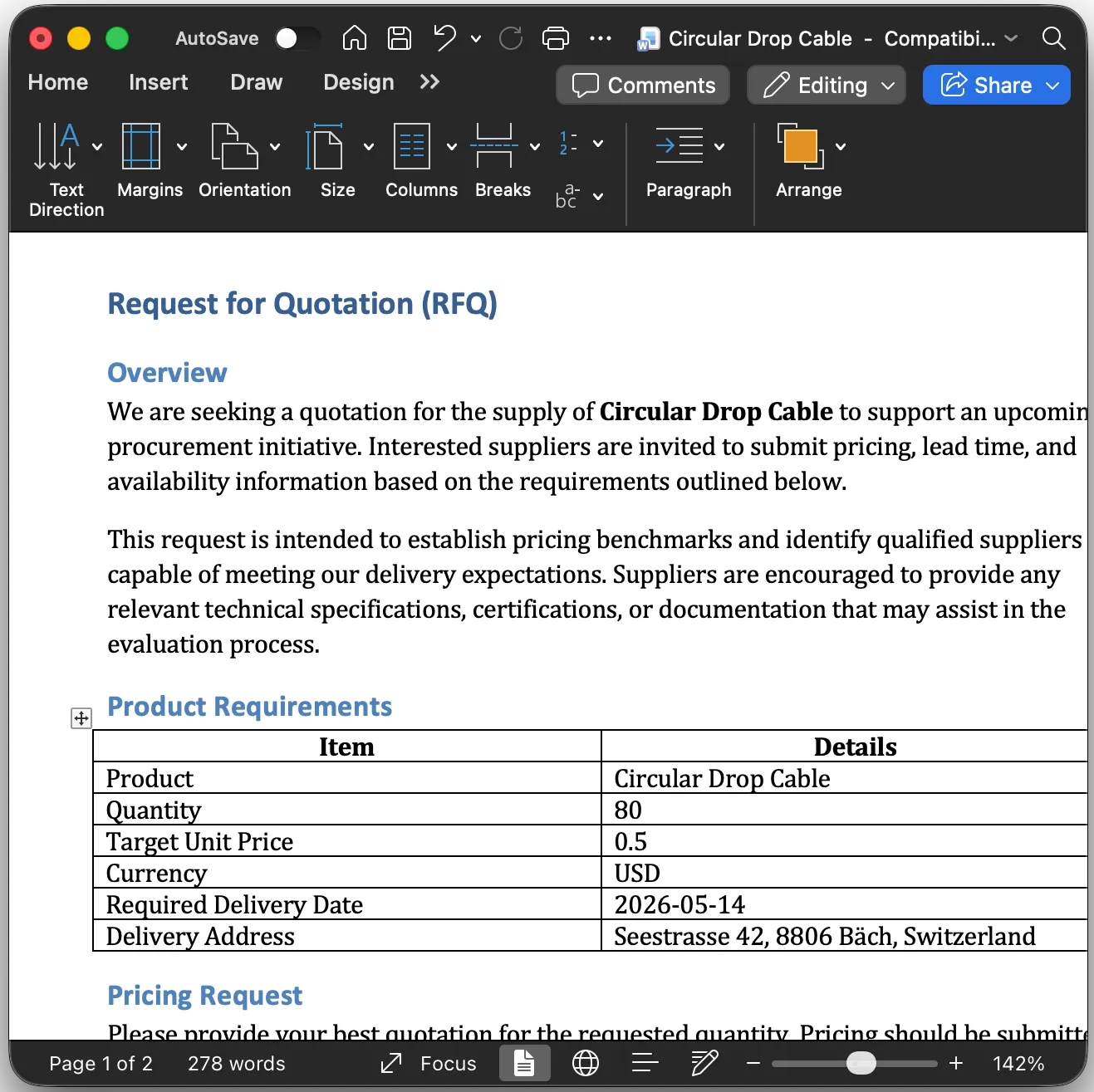Viewport: 1094px width, 1092px height.
Task: Expand the Share dropdown
Action: (x=1052, y=86)
